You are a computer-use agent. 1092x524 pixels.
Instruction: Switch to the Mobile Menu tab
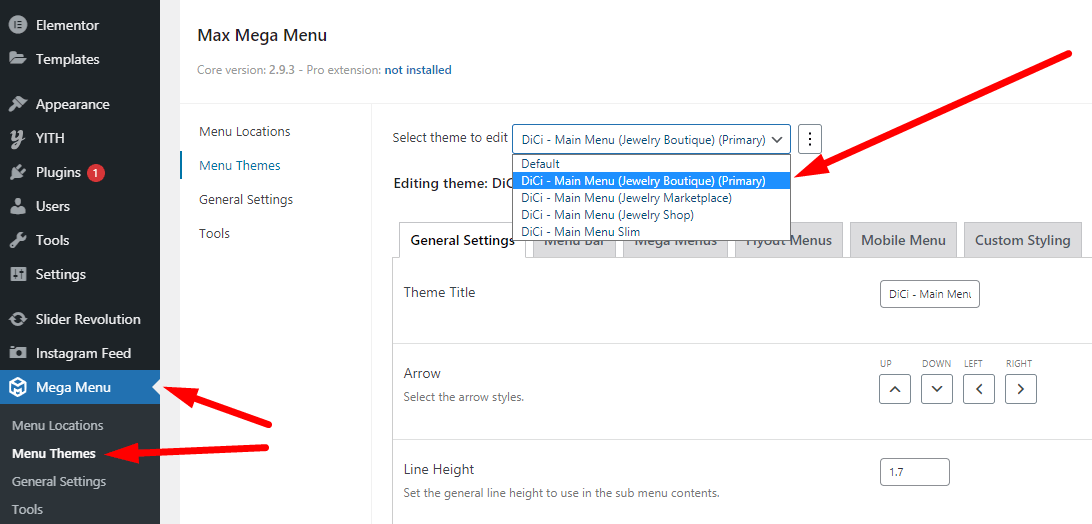(x=903, y=240)
